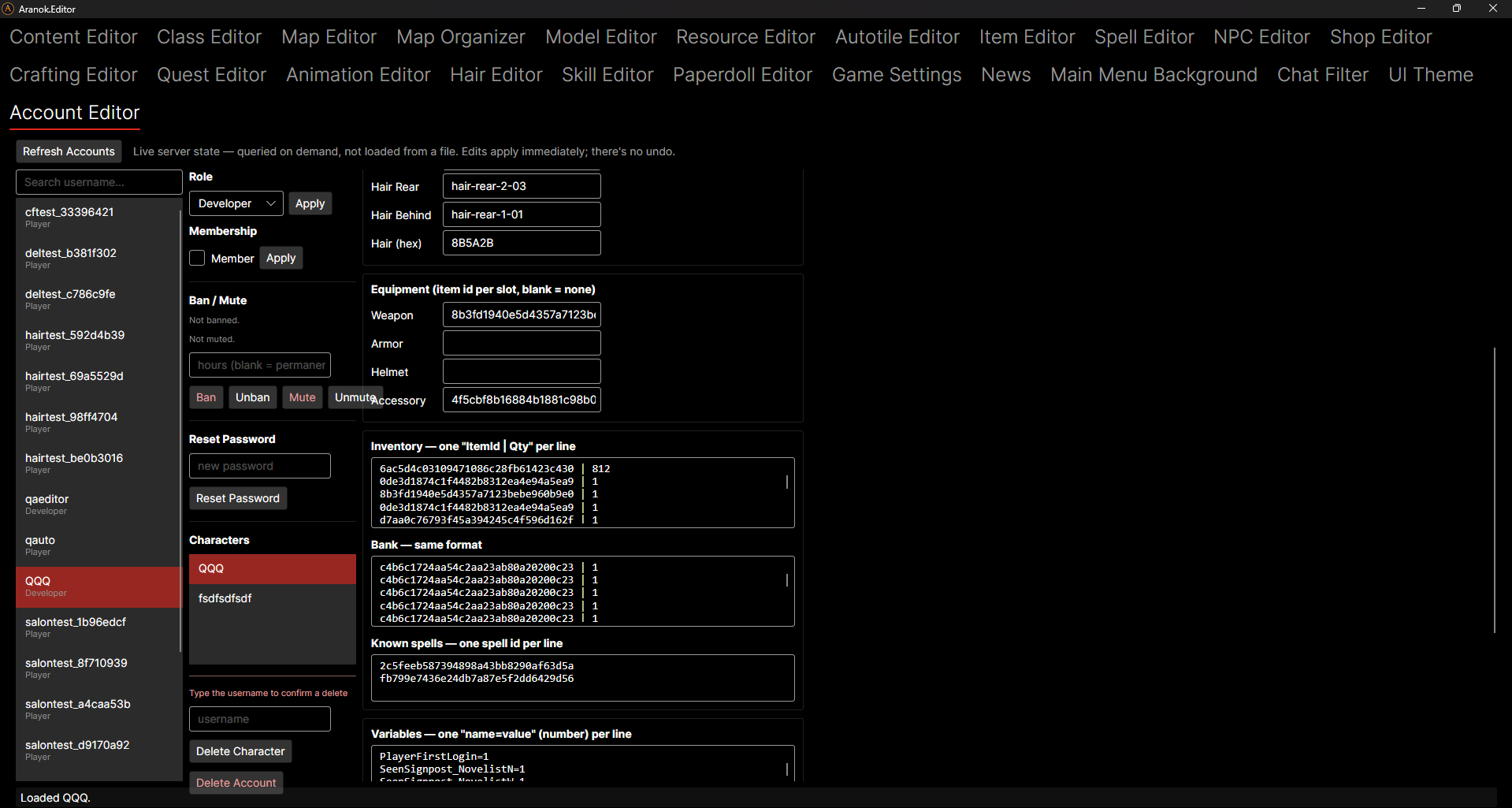
Task: Select account hairtest_592d4b39
Action: 98,341
